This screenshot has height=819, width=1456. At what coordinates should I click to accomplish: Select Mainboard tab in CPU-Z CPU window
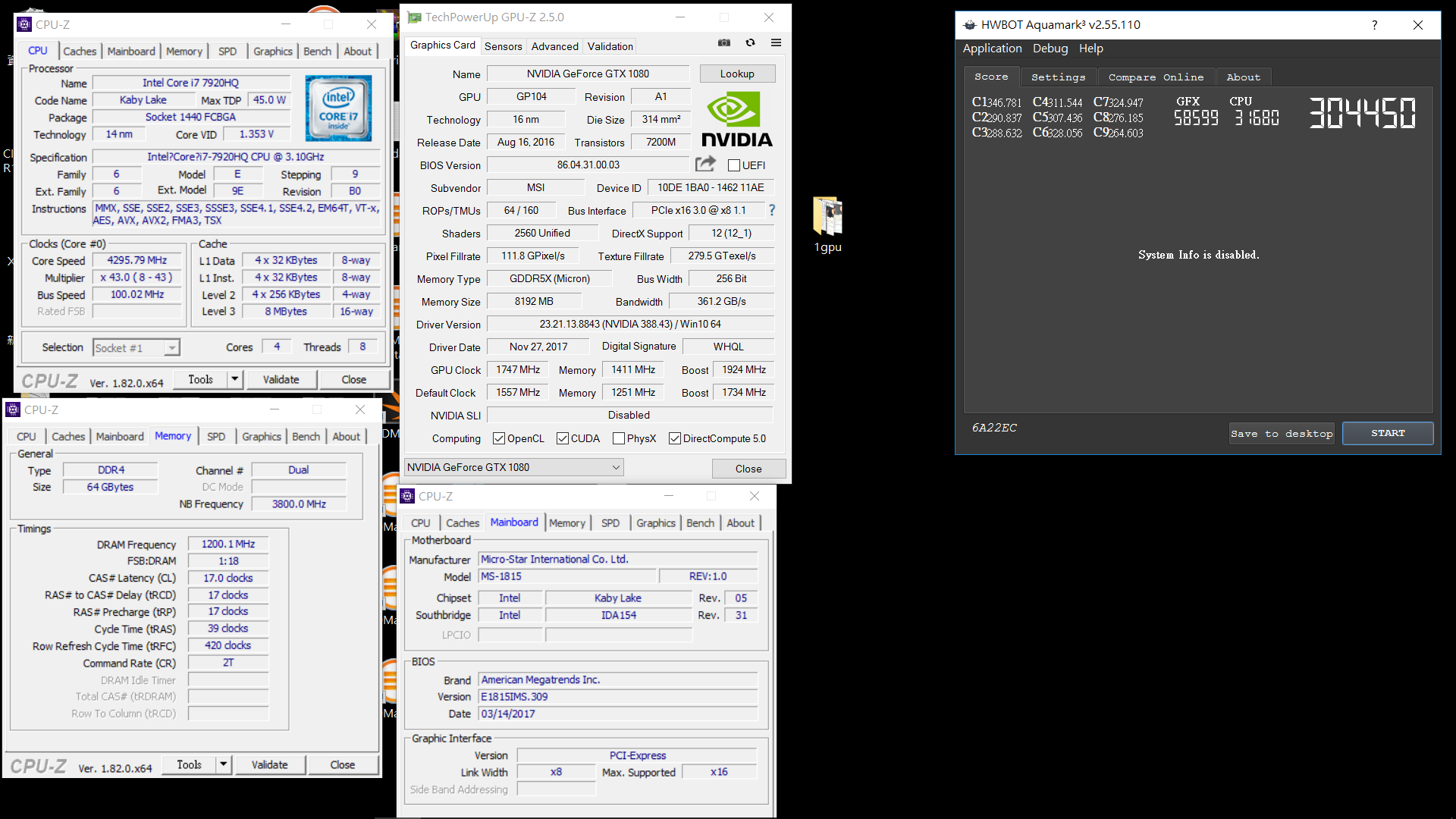(x=131, y=52)
